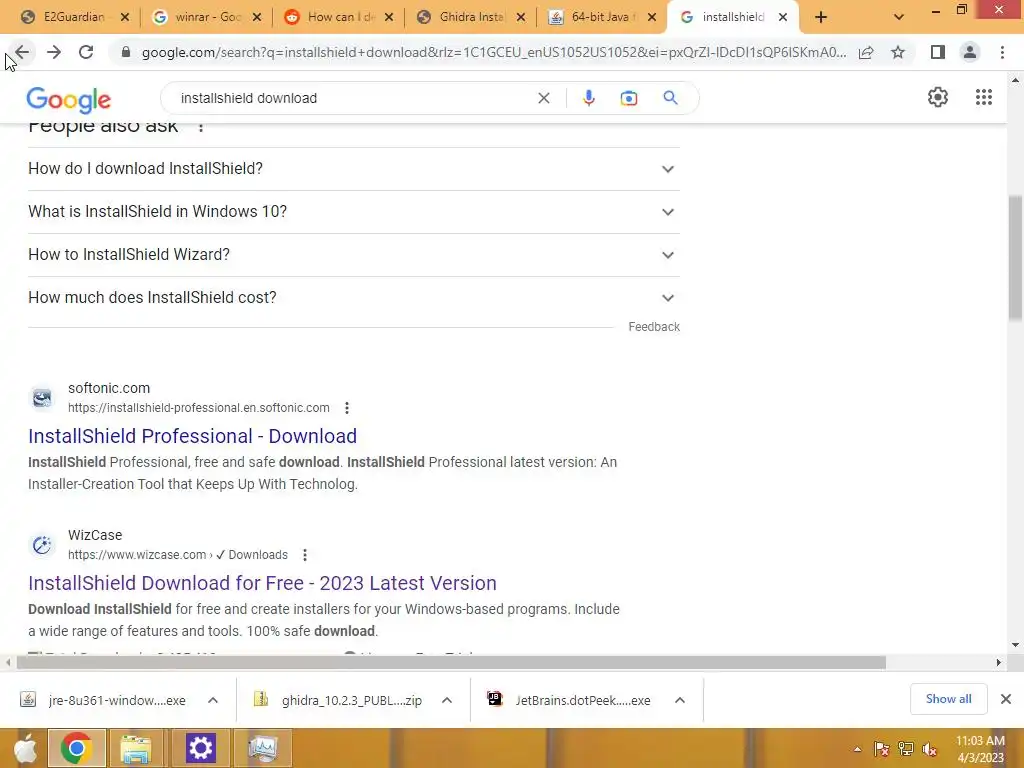Screen dimensions: 1024x768
Task: Close the installshield search tab
Action: (782, 17)
